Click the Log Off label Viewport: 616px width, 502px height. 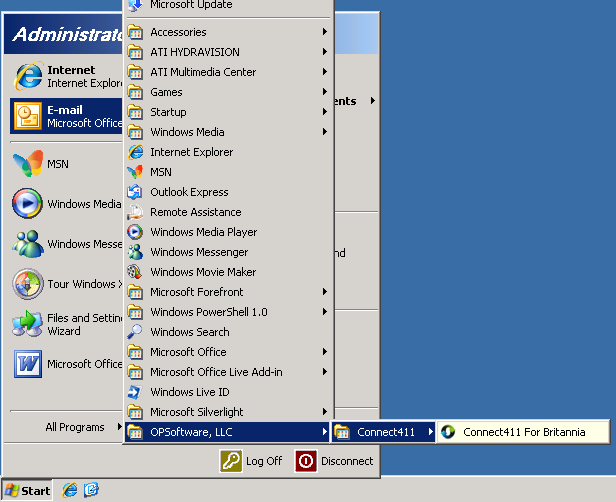tap(264, 461)
